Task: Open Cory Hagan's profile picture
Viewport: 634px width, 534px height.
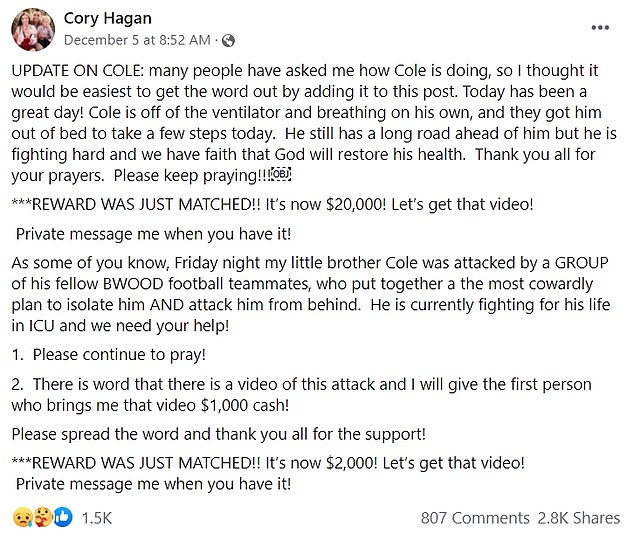Action: click(32, 29)
